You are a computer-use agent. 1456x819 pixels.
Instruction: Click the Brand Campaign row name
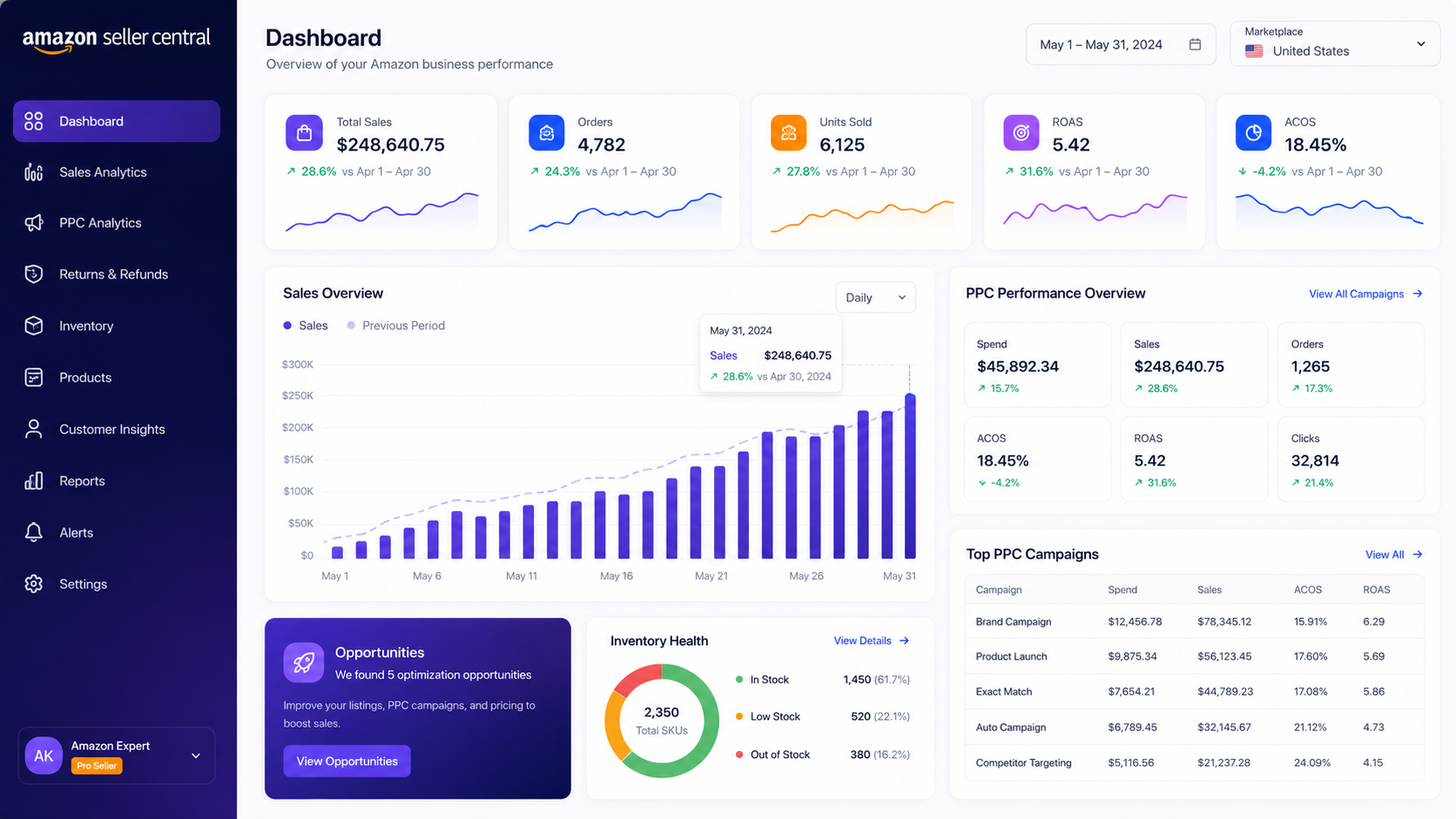tap(1014, 621)
